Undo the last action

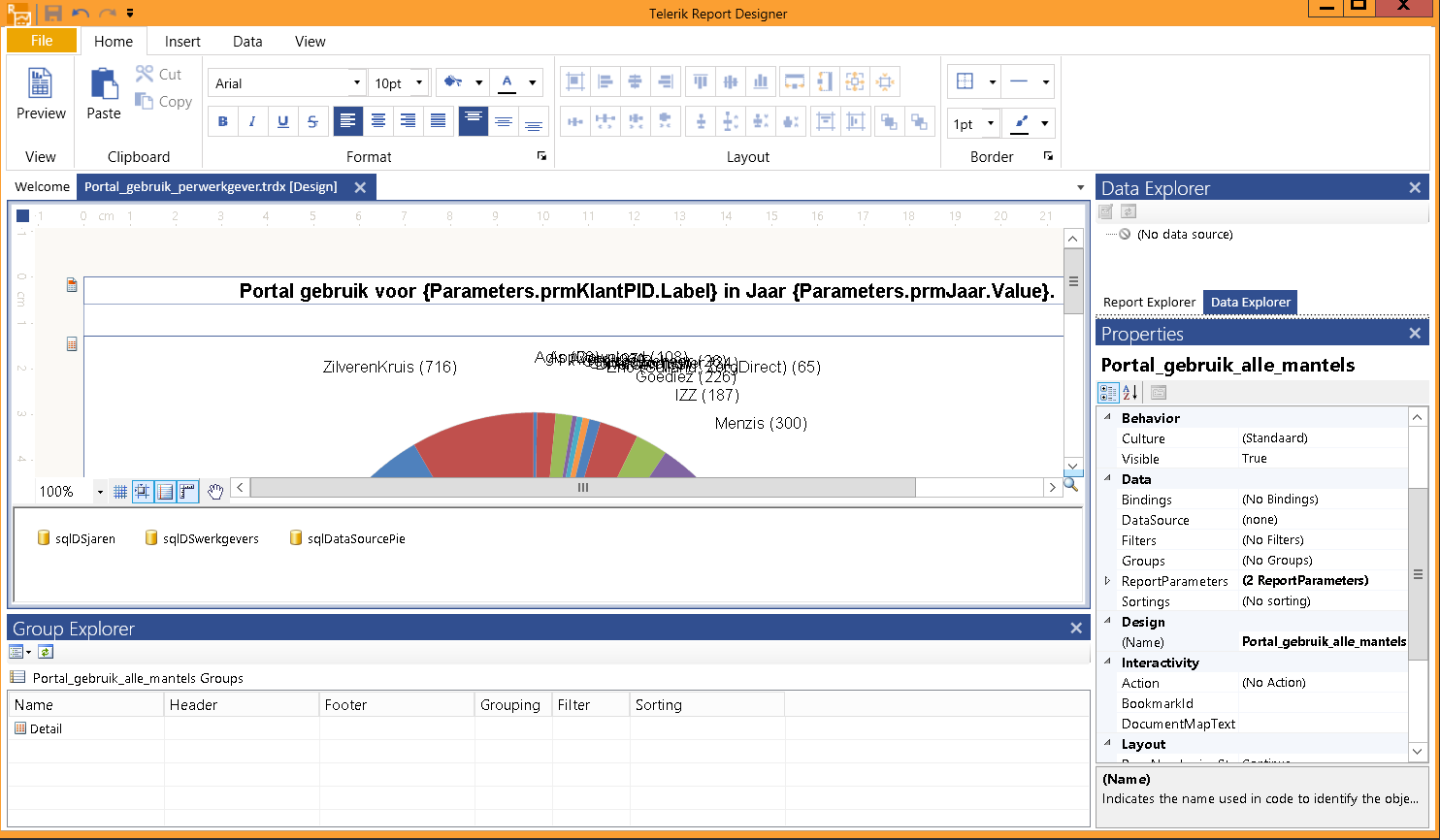click(81, 13)
